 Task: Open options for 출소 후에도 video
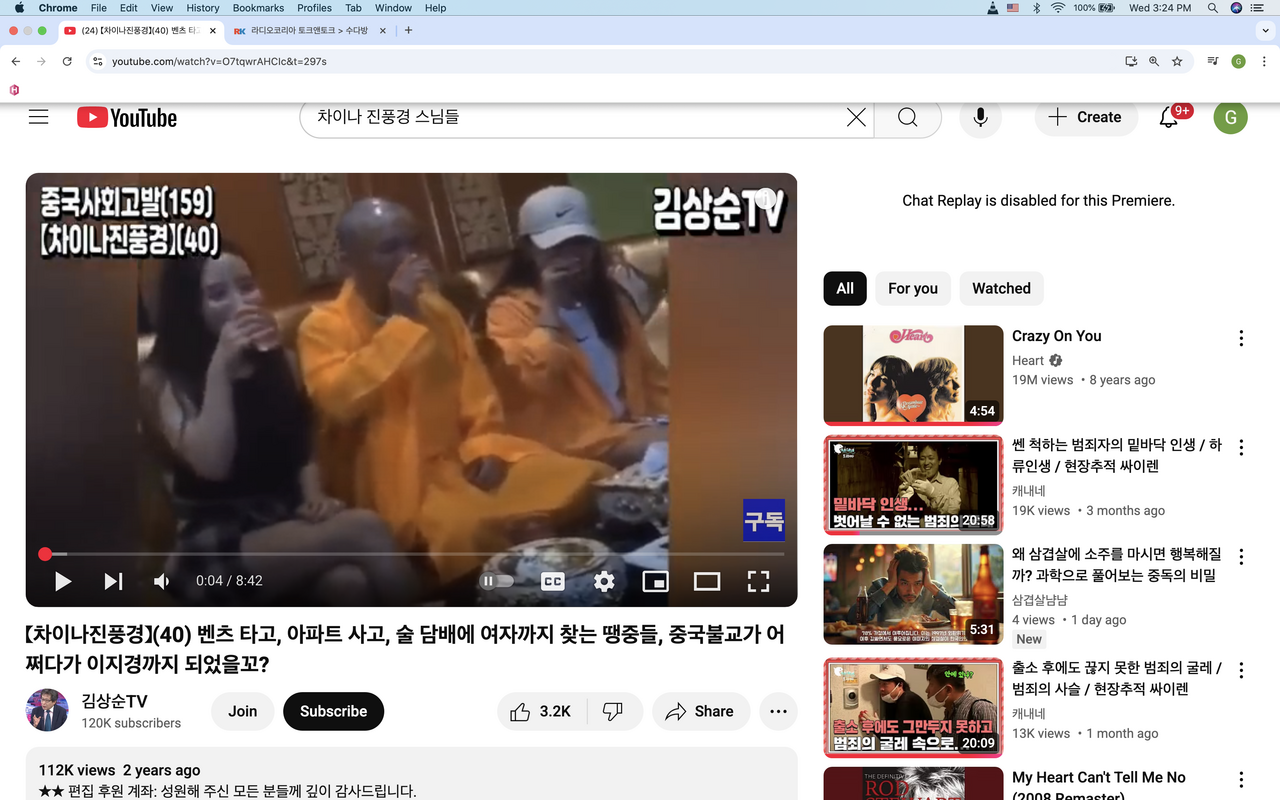pyautogui.click(x=1241, y=670)
